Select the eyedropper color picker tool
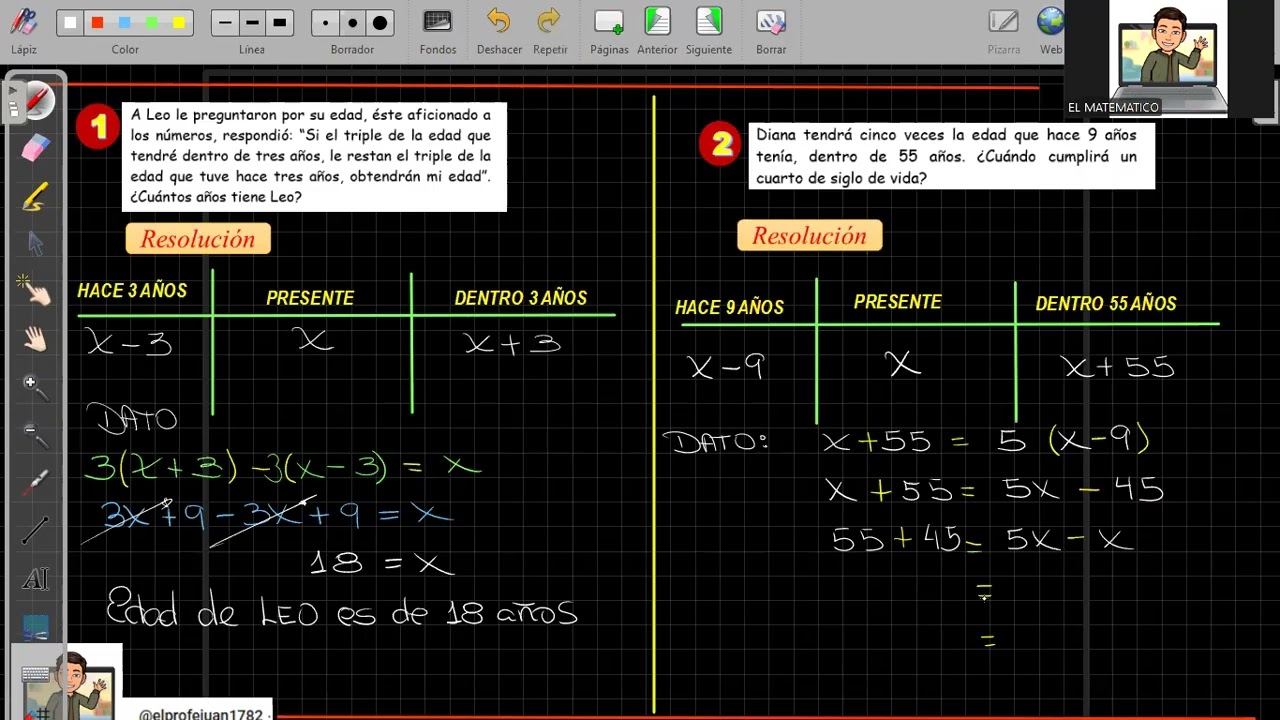The height and width of the screenshot is (720, 1280). tap(35, 483)
